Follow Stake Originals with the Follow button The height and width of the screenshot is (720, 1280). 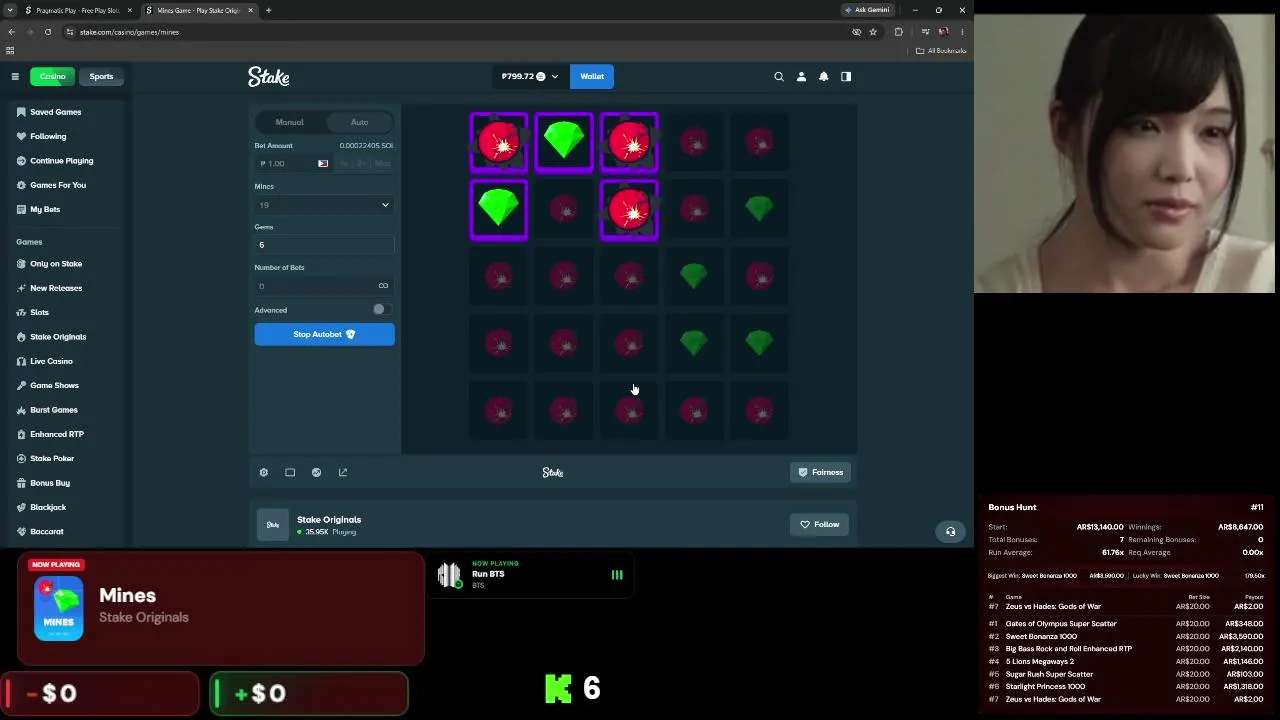coord(819,524)
